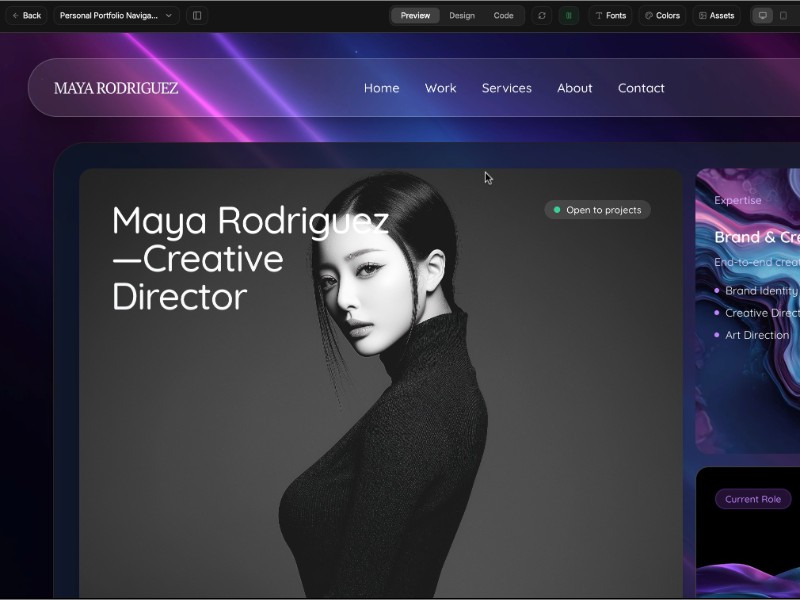This screenshot has height=600, width=800.
Task: Click the Back button in the top bar
Action: tap(27, 15)
